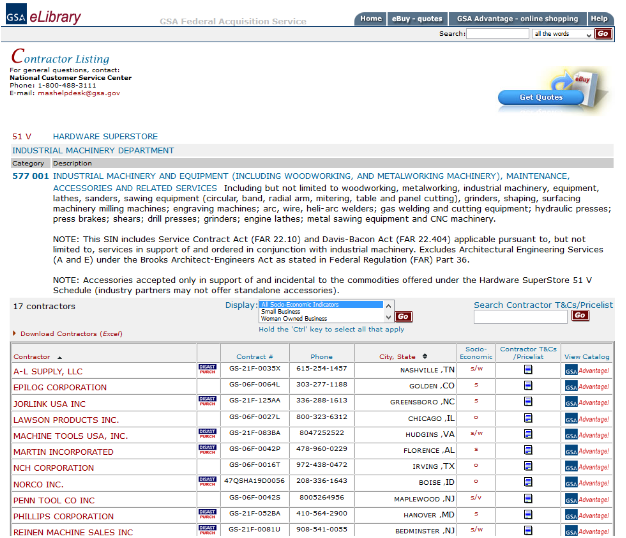Open pricelist icon for NCH Corporation
This screenshot has height=538, width=626.
(x=528, y=466)
